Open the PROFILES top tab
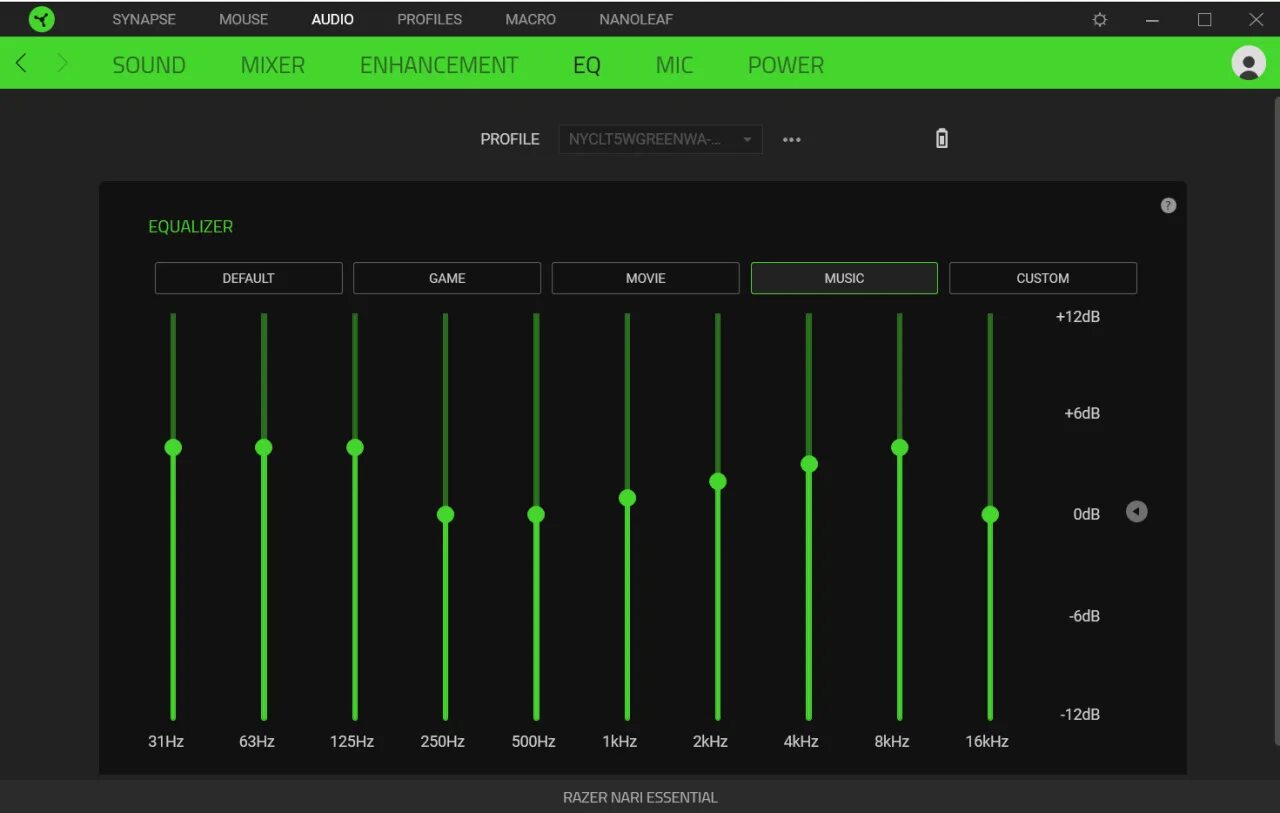Screen dimensions: 1280x813 (429, 19)
